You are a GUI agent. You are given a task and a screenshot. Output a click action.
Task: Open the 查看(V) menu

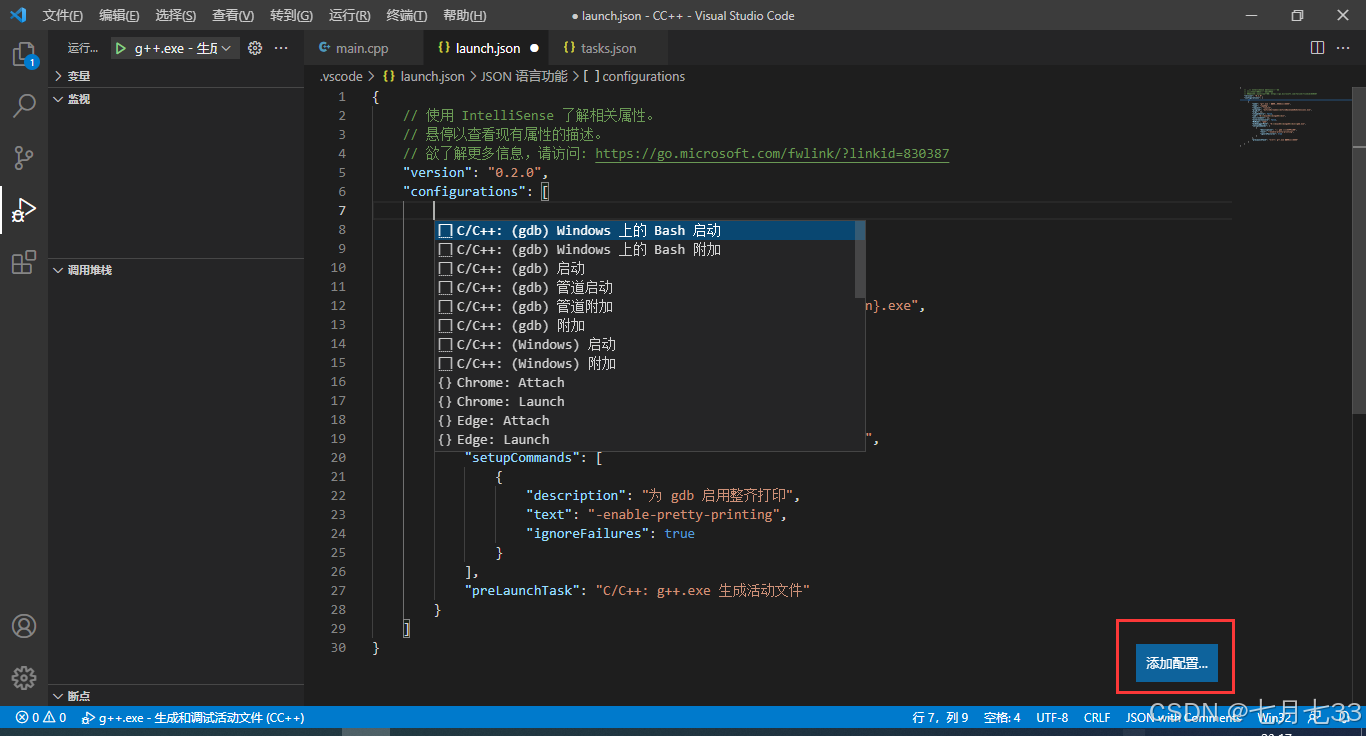coord(233,15)
